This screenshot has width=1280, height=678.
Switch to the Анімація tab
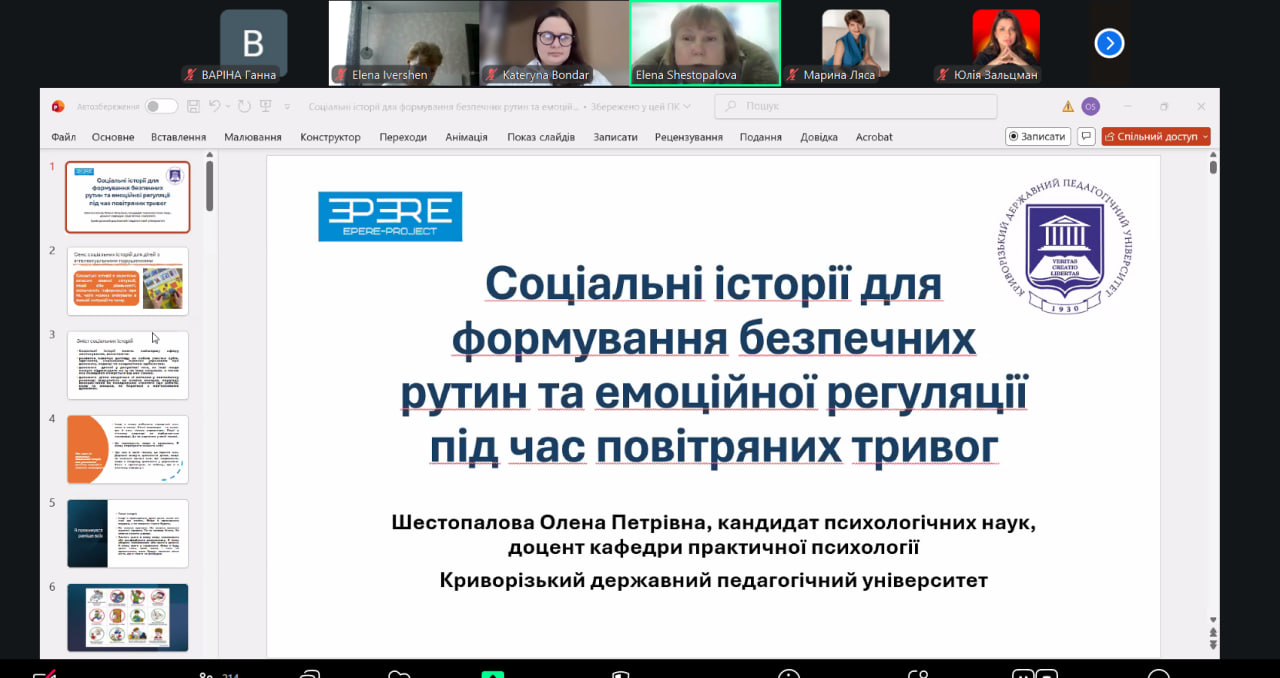[x=466, y=137]
